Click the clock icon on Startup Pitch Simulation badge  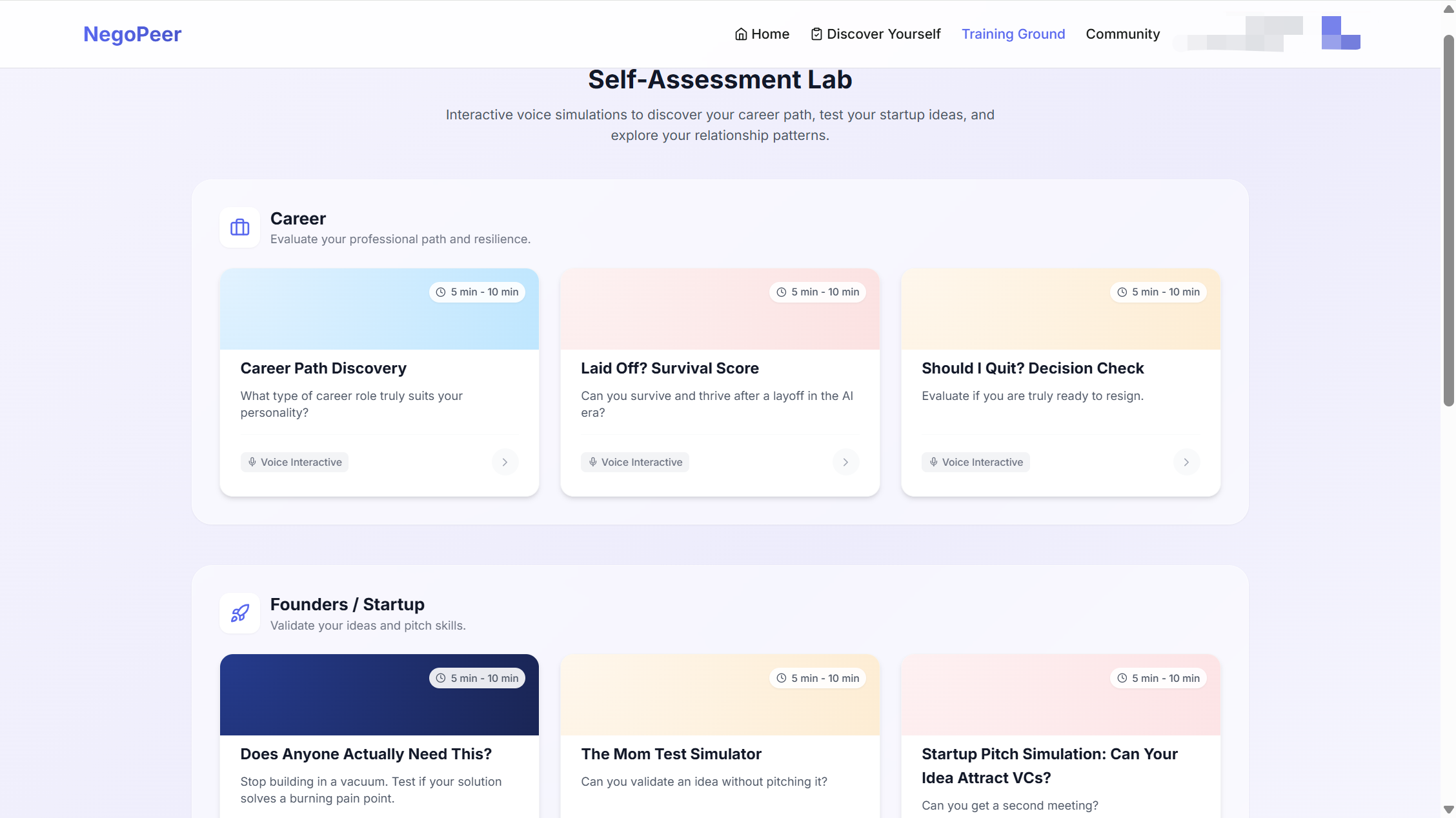(x=1122, y=678)
